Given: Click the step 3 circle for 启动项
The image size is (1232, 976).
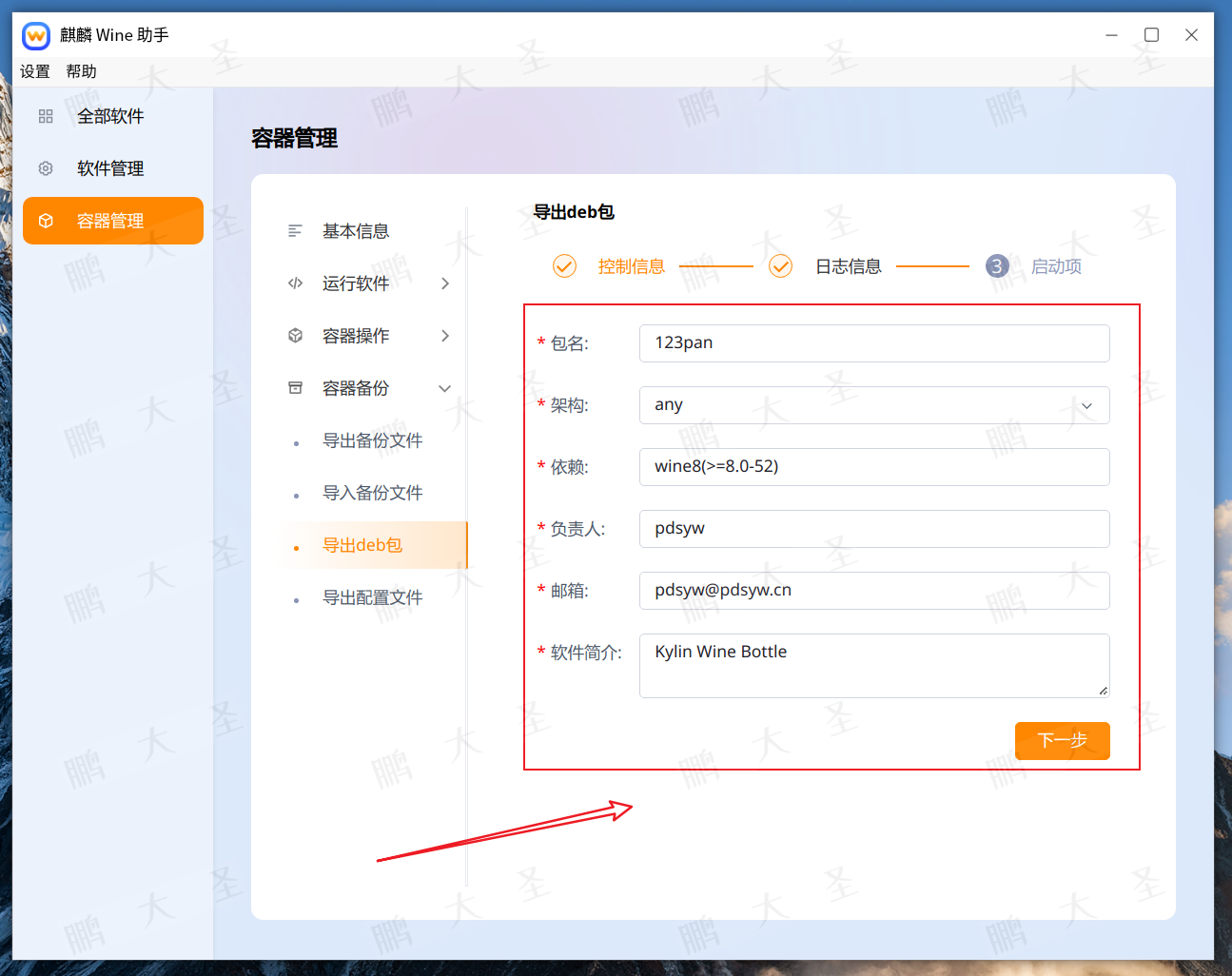Looking at the screenshot, I should click(x=997, y=266).
